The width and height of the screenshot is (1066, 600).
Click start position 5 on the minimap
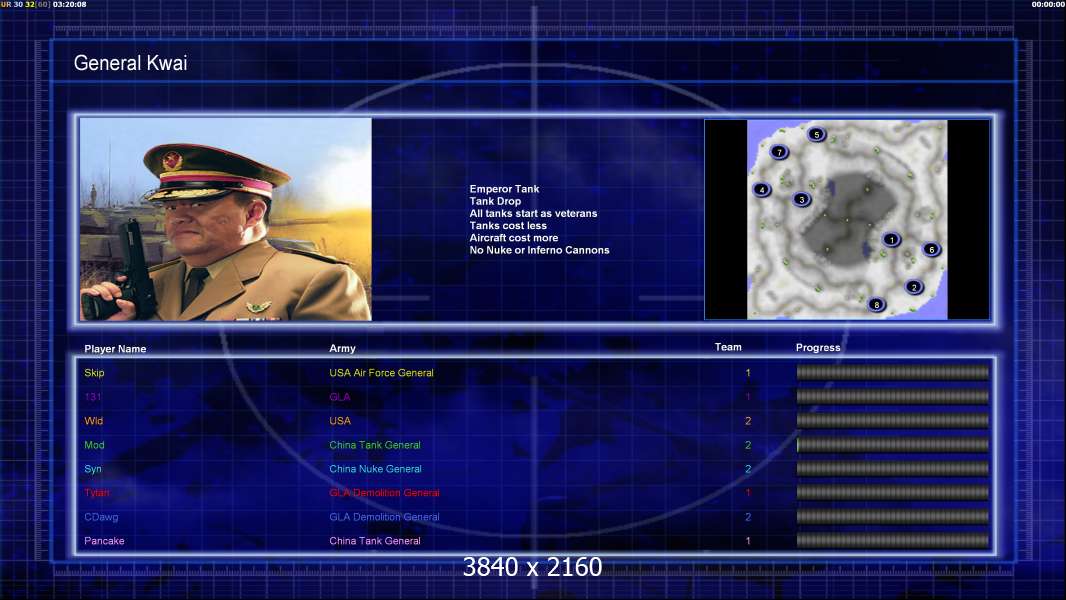point(816,135)
